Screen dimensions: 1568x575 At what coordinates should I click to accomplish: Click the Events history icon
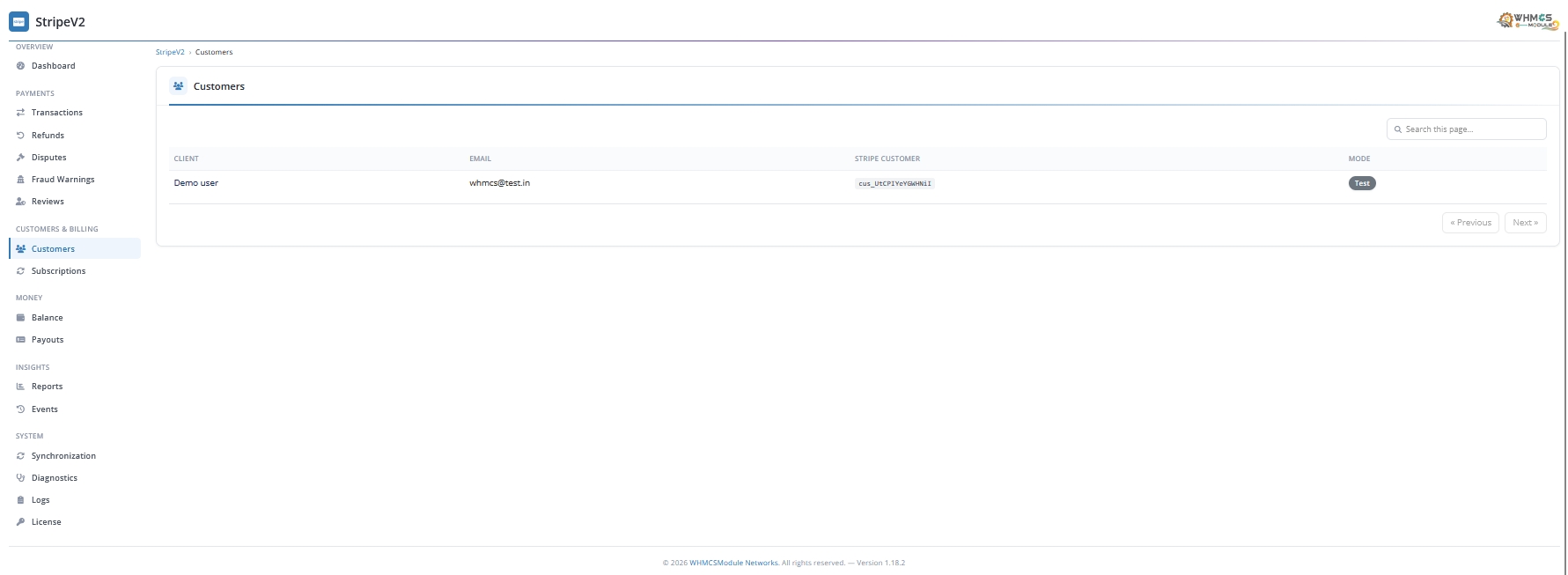tap(20, 409)
